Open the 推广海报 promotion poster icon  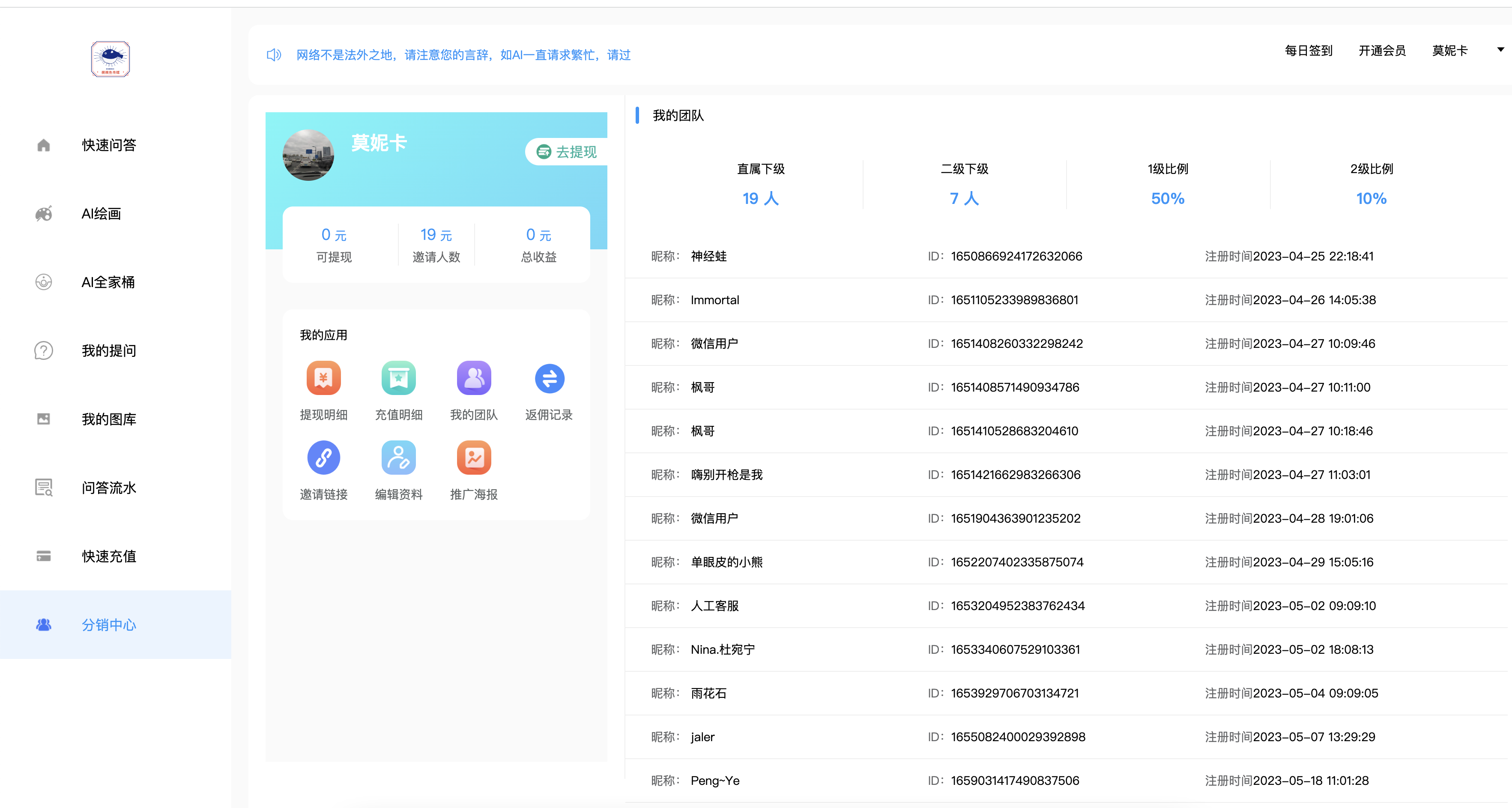pos(474,458)
